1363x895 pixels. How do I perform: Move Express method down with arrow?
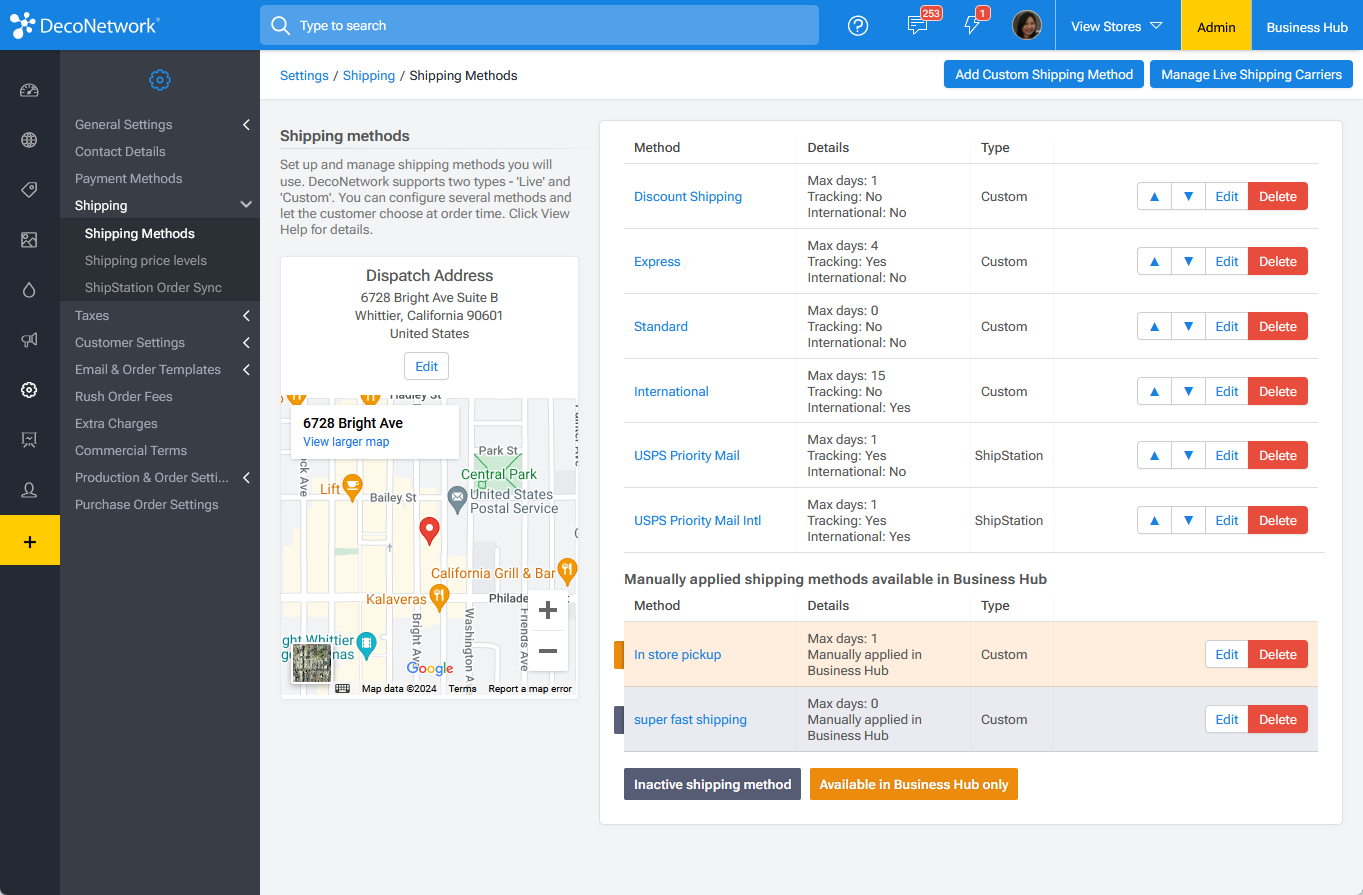[x=1188, y=262]
